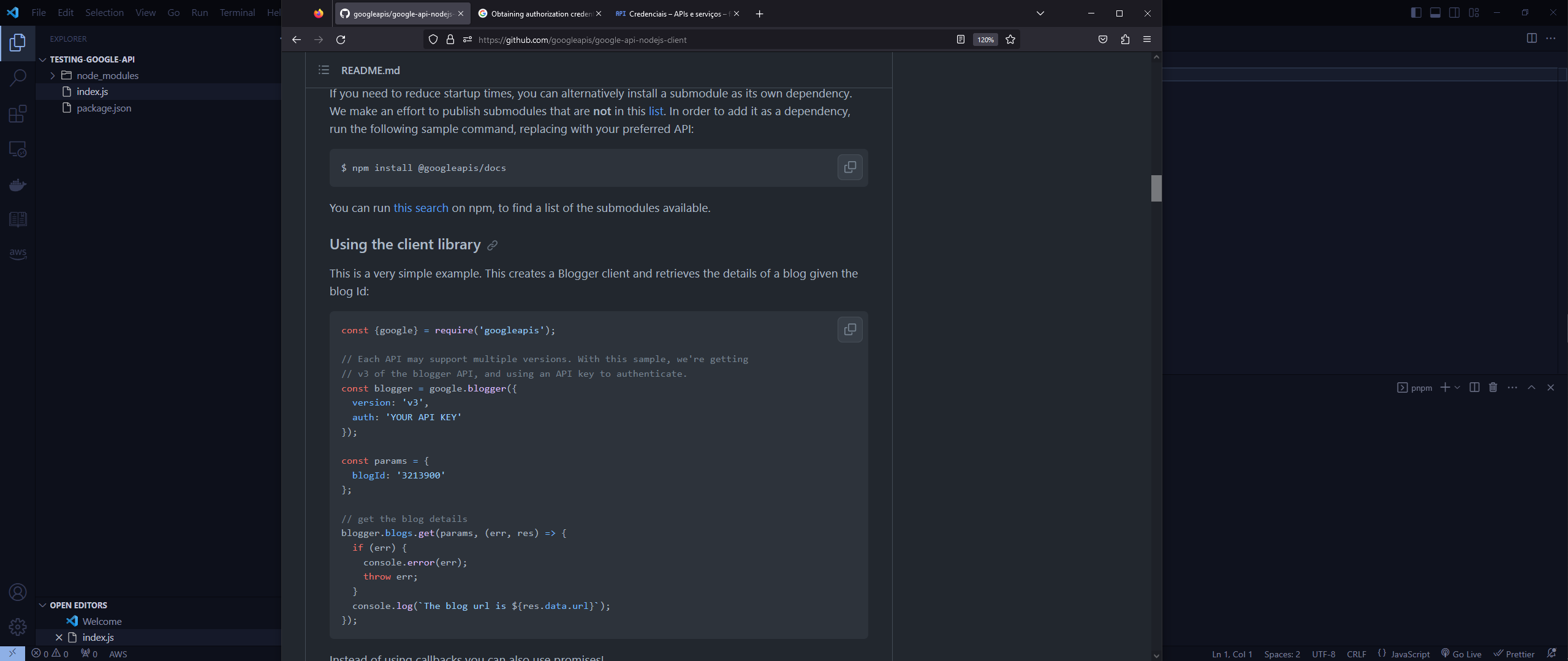Follow the 'this search' npm link
The height and width of the screenshot is (661, 1568).
pyautogui.click(x=420, y=208)
